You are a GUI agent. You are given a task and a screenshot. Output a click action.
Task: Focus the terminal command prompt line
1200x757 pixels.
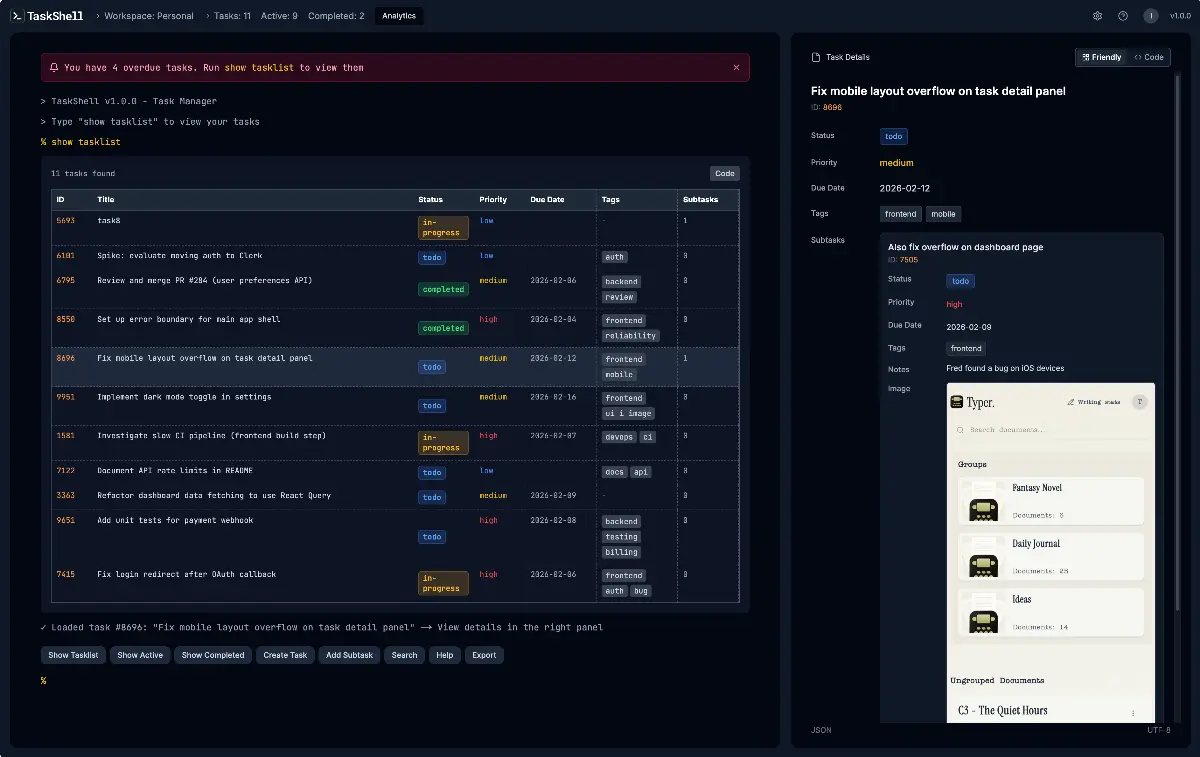pyautogui.click(x=395, y=681)
